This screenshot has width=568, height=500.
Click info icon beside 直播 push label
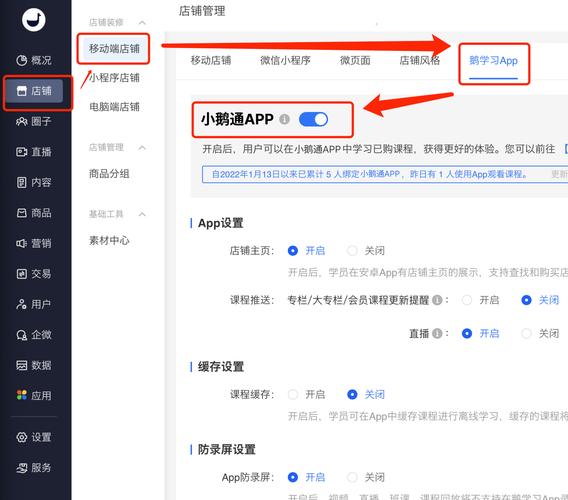(x=437, y=333)
